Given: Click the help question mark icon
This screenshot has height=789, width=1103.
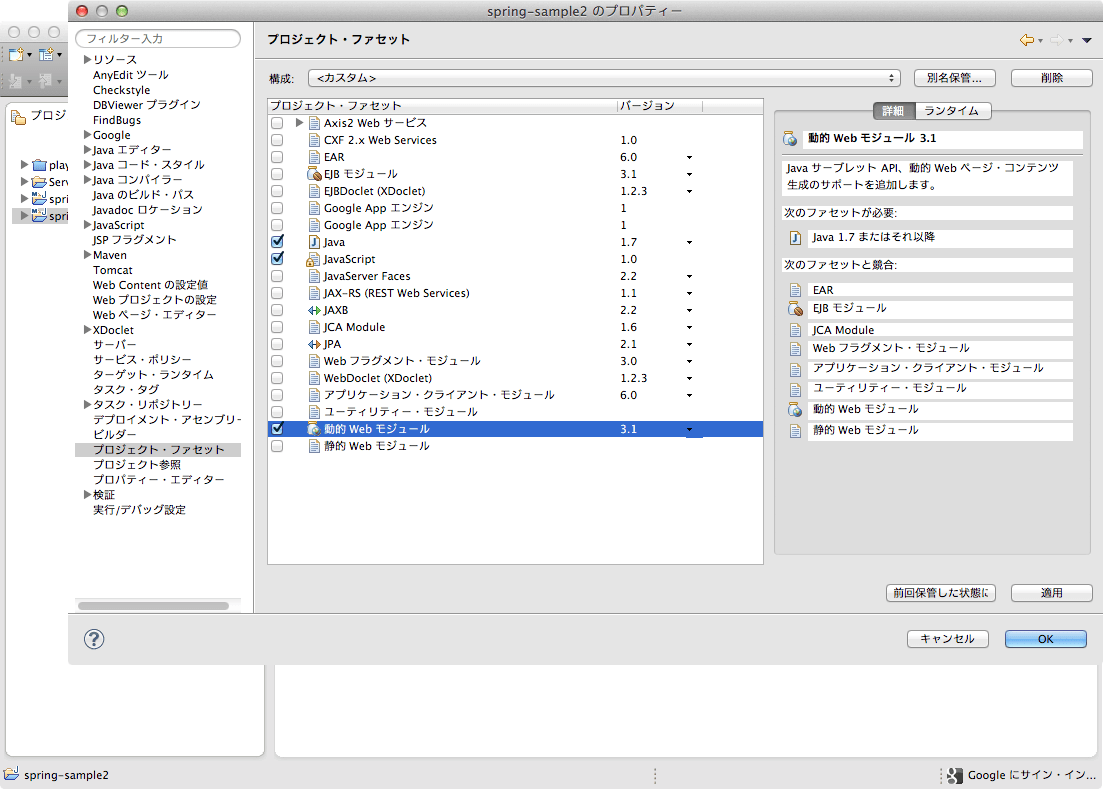Looking at the screenshot, I should 94,639.
